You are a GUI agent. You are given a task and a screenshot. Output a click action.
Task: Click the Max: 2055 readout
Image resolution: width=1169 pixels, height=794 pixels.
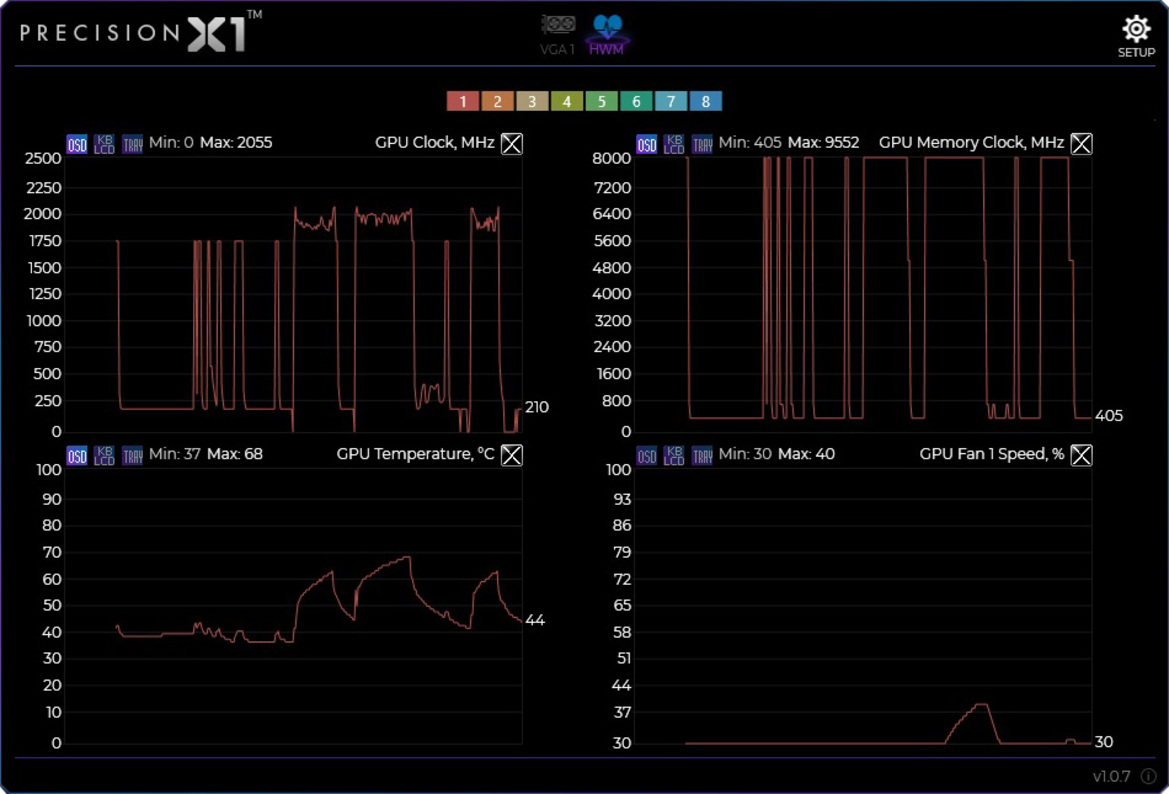[236, 143]
